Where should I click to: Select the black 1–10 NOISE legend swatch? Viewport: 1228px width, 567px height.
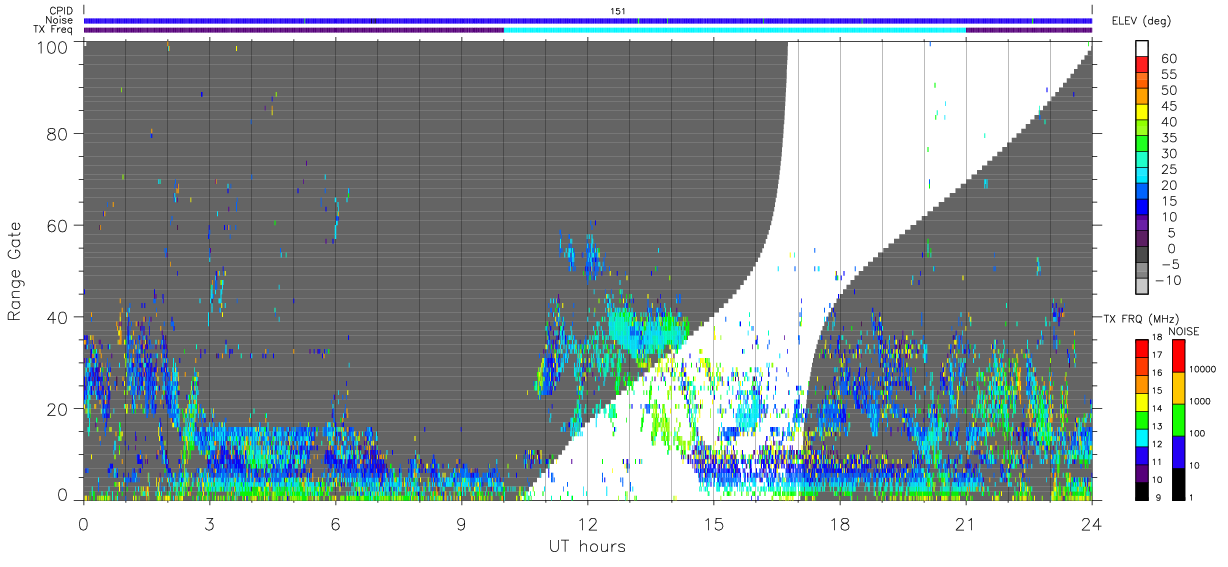click(1177, 483)
